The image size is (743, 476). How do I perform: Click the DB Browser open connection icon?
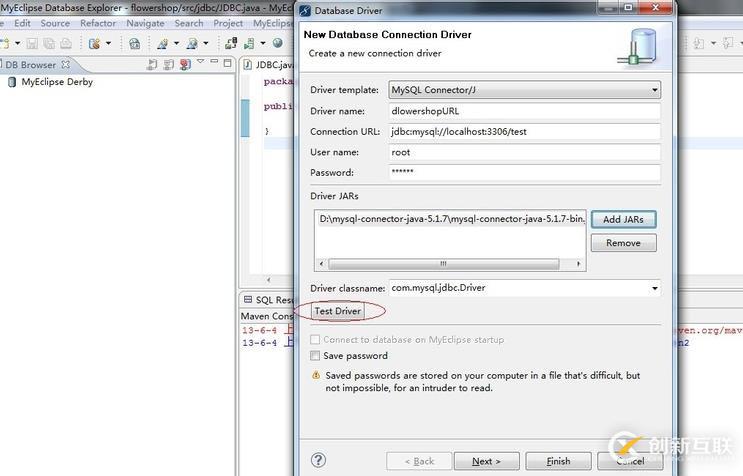pos(152,64)
